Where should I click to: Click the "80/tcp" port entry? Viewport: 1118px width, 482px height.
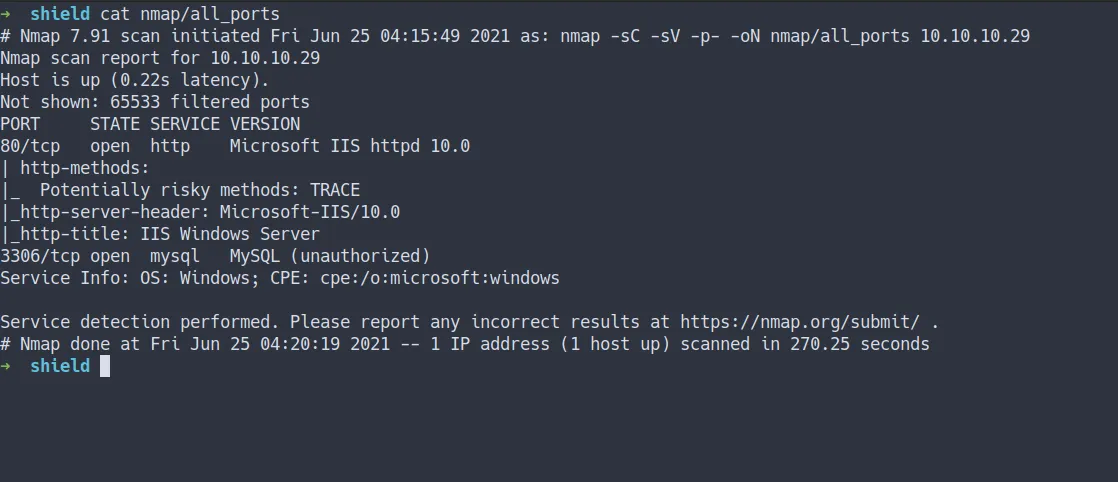pos(30,146)
